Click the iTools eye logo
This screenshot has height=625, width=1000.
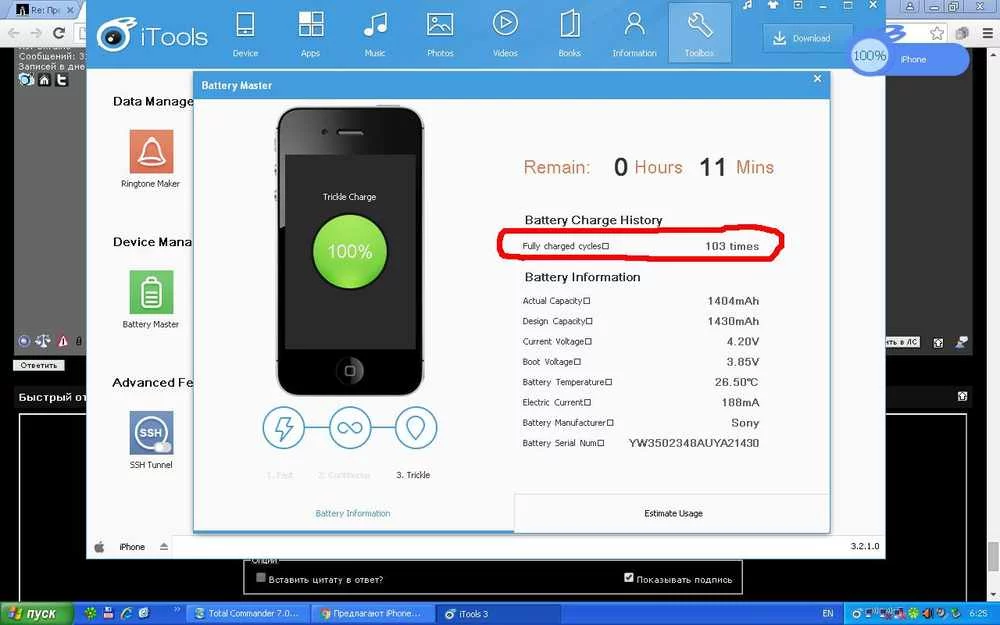[116, 34]
